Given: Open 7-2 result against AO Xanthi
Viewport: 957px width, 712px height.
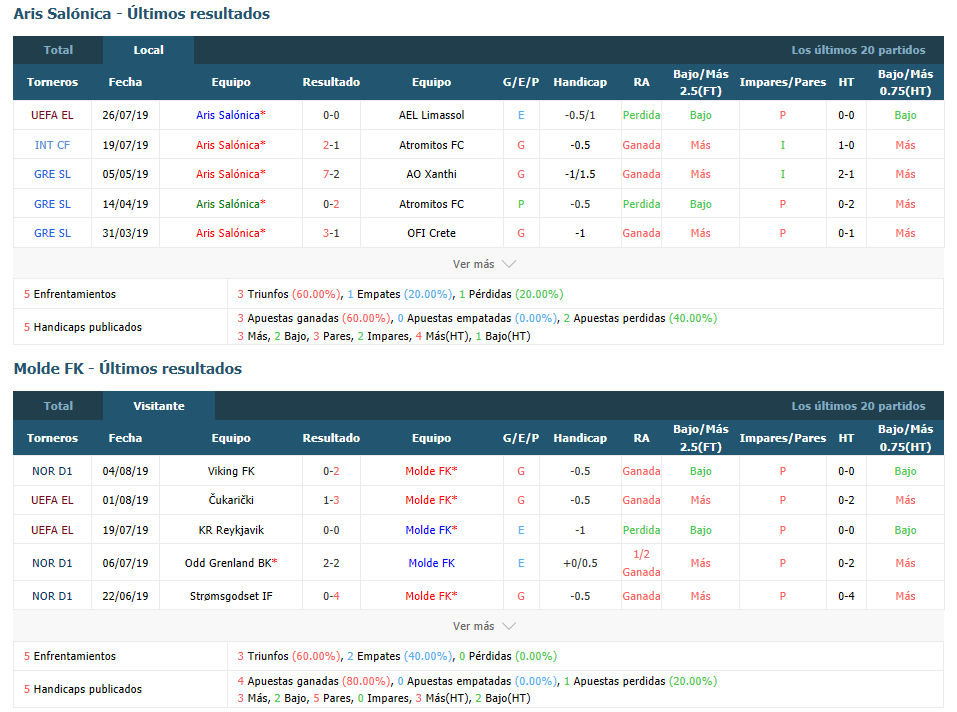Looking at the screenshot, I should [x=331, y=174].
